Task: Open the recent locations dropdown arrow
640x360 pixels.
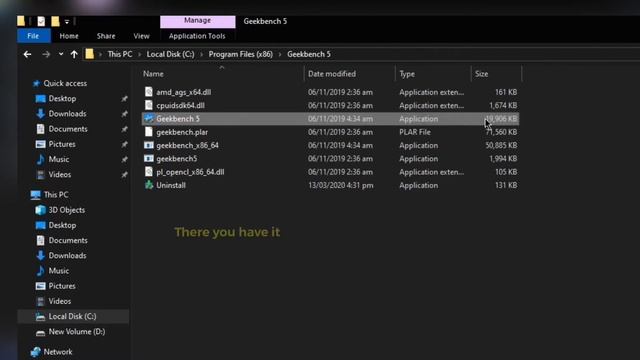Action: point(61,54)
